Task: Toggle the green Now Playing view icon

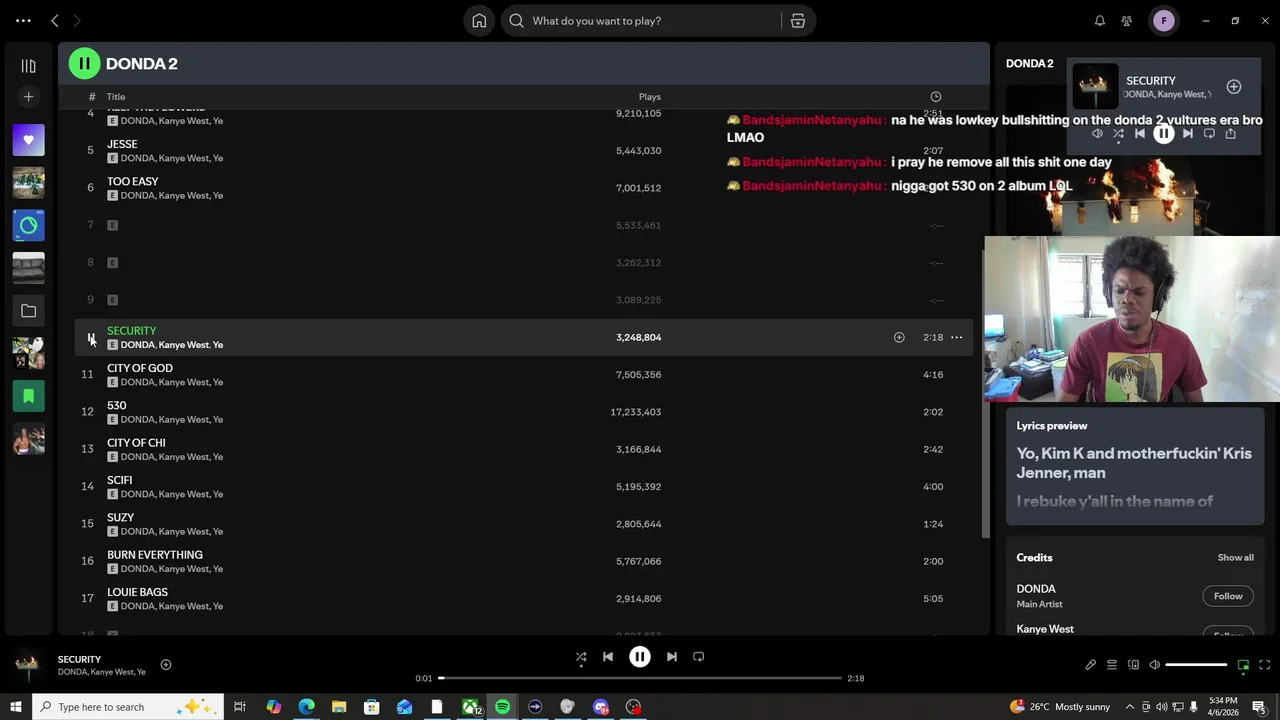Action: coord(1243,665)
